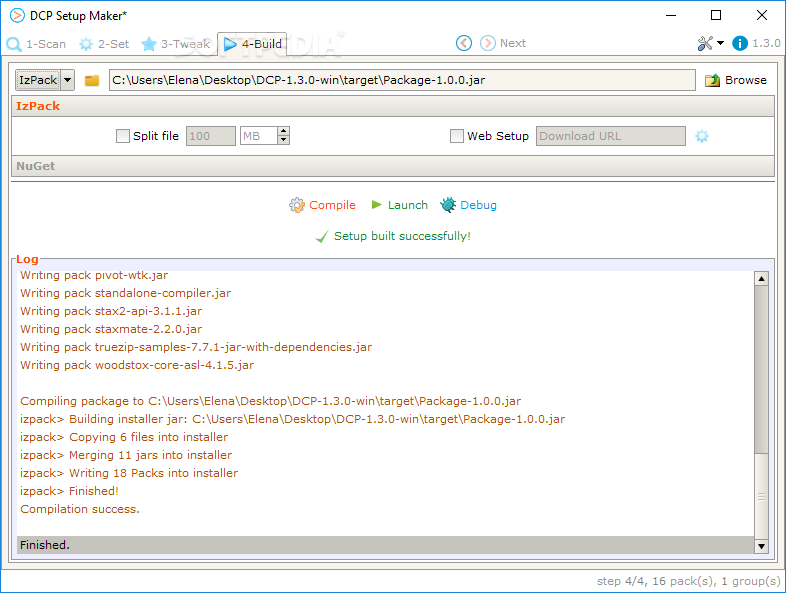
Task: Enable the Web Setup checkbox
Action: point(457,136)
